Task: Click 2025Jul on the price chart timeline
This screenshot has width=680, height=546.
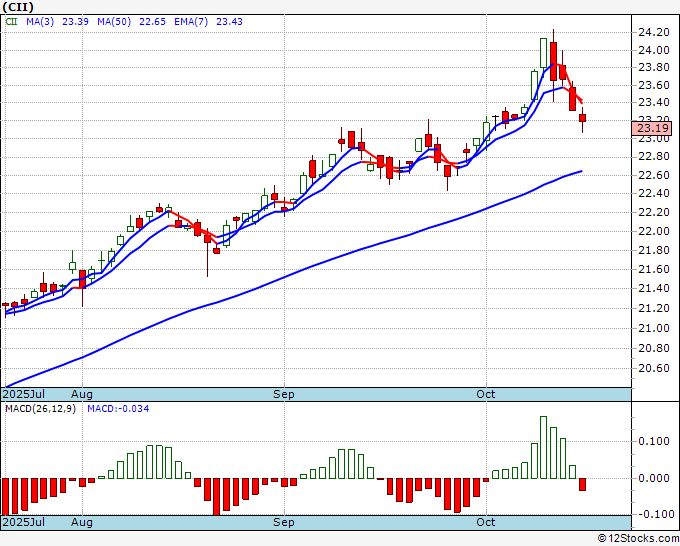Action: (24, 394)
